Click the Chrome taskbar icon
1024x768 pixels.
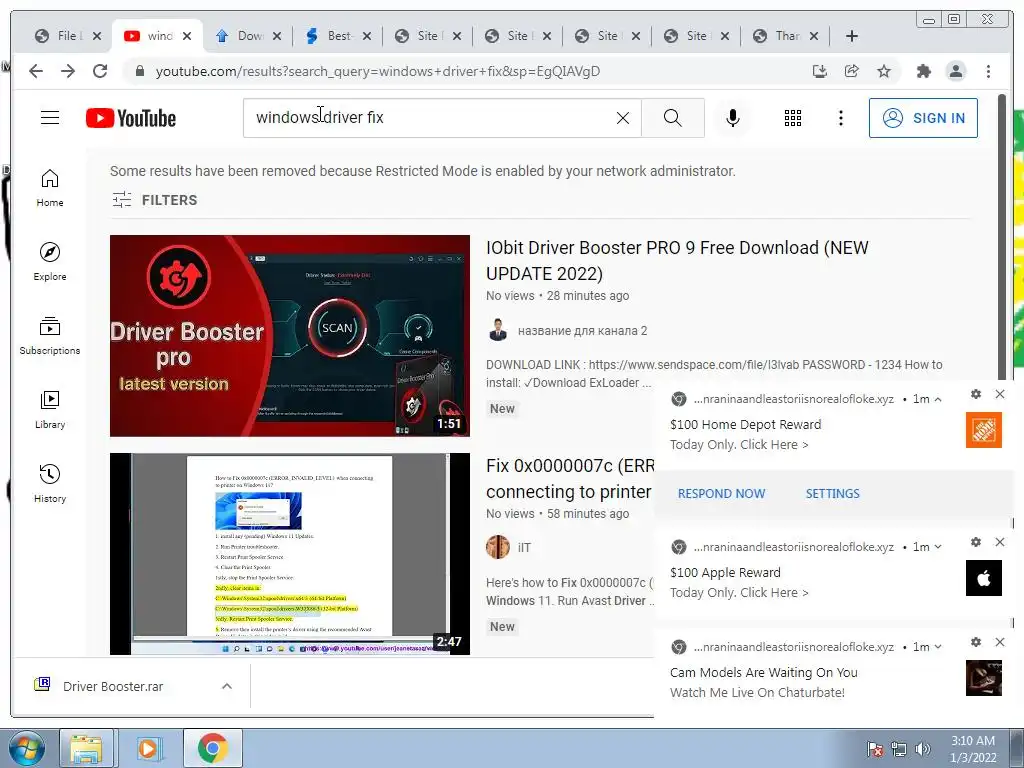click(x=212, y=748)
